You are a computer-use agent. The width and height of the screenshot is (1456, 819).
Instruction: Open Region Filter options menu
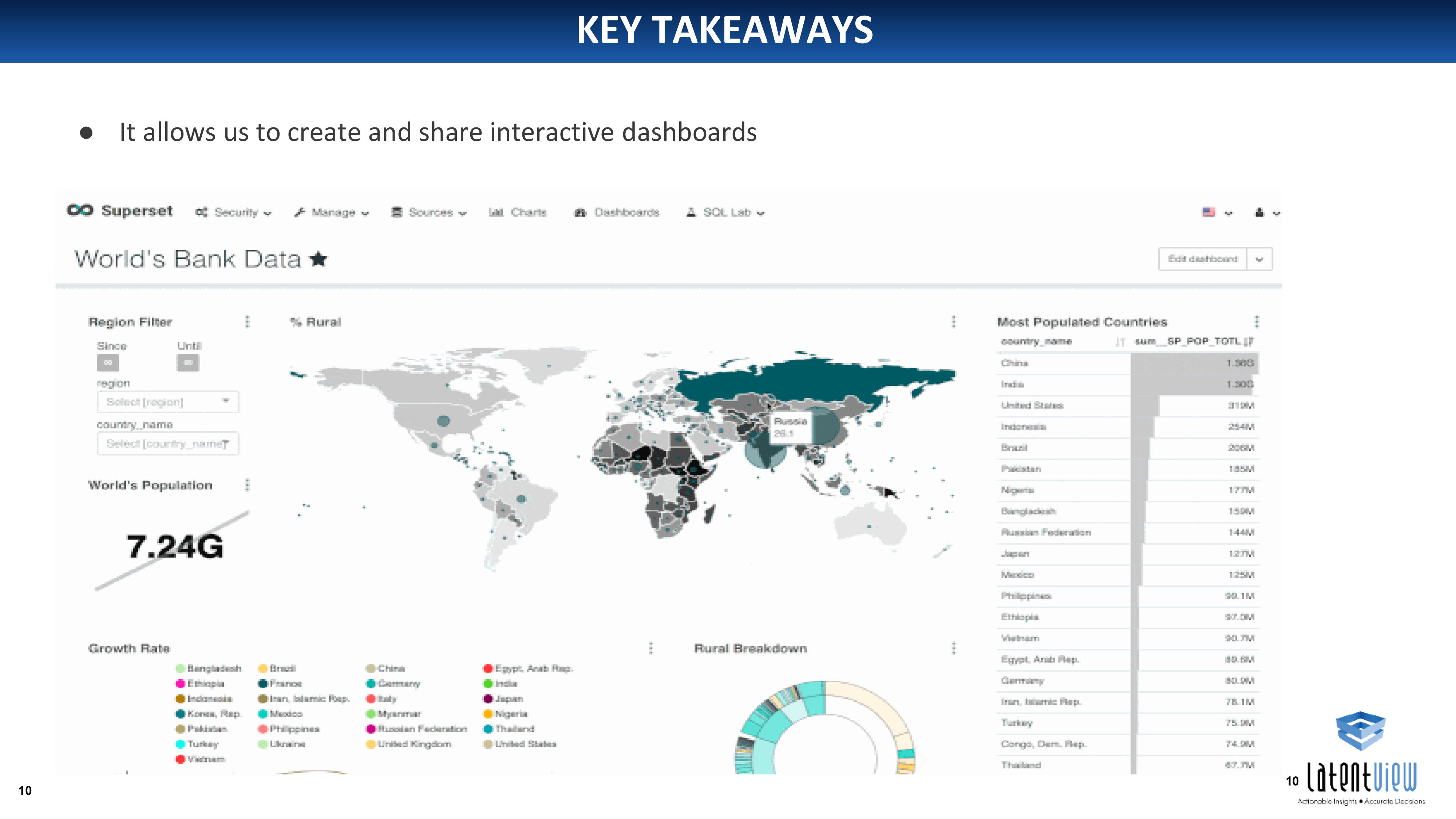coord(247,322)
